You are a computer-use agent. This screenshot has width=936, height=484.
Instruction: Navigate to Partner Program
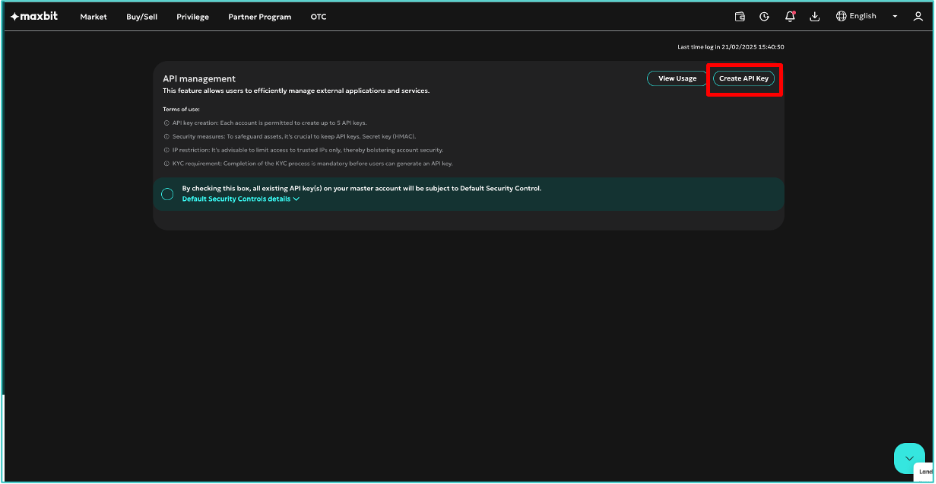[x=259, y=17]
